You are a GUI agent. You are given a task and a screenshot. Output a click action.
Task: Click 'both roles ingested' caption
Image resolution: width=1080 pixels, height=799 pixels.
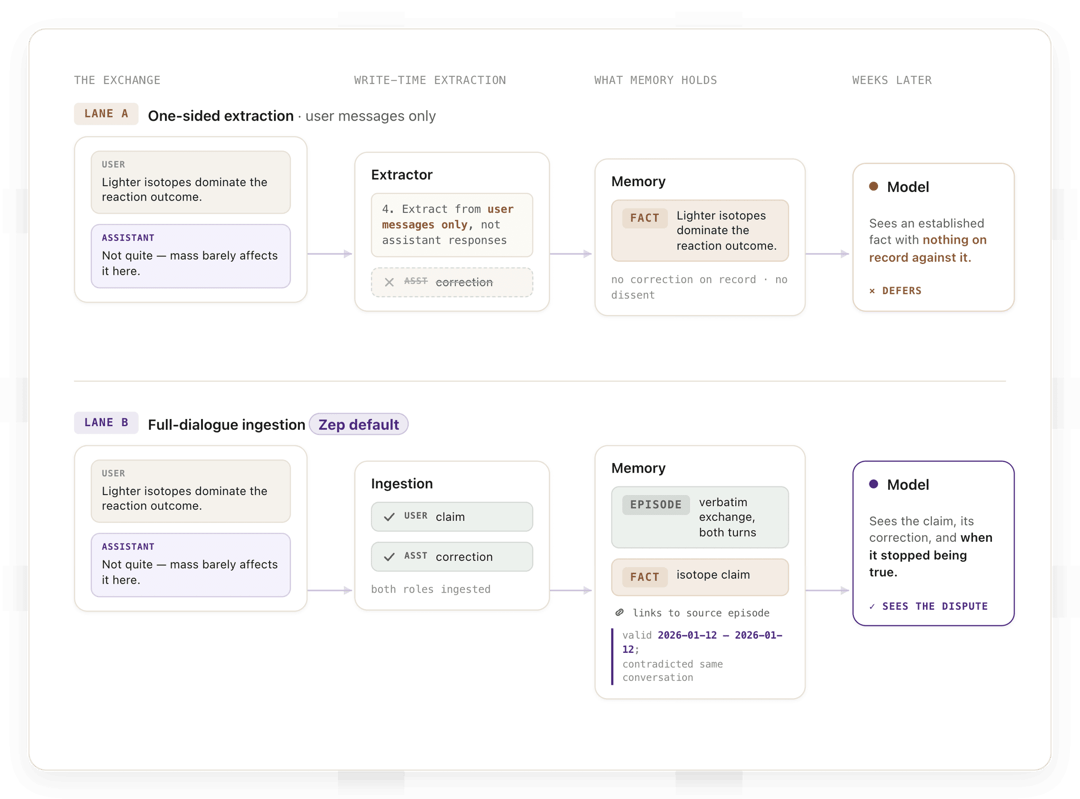431,590
